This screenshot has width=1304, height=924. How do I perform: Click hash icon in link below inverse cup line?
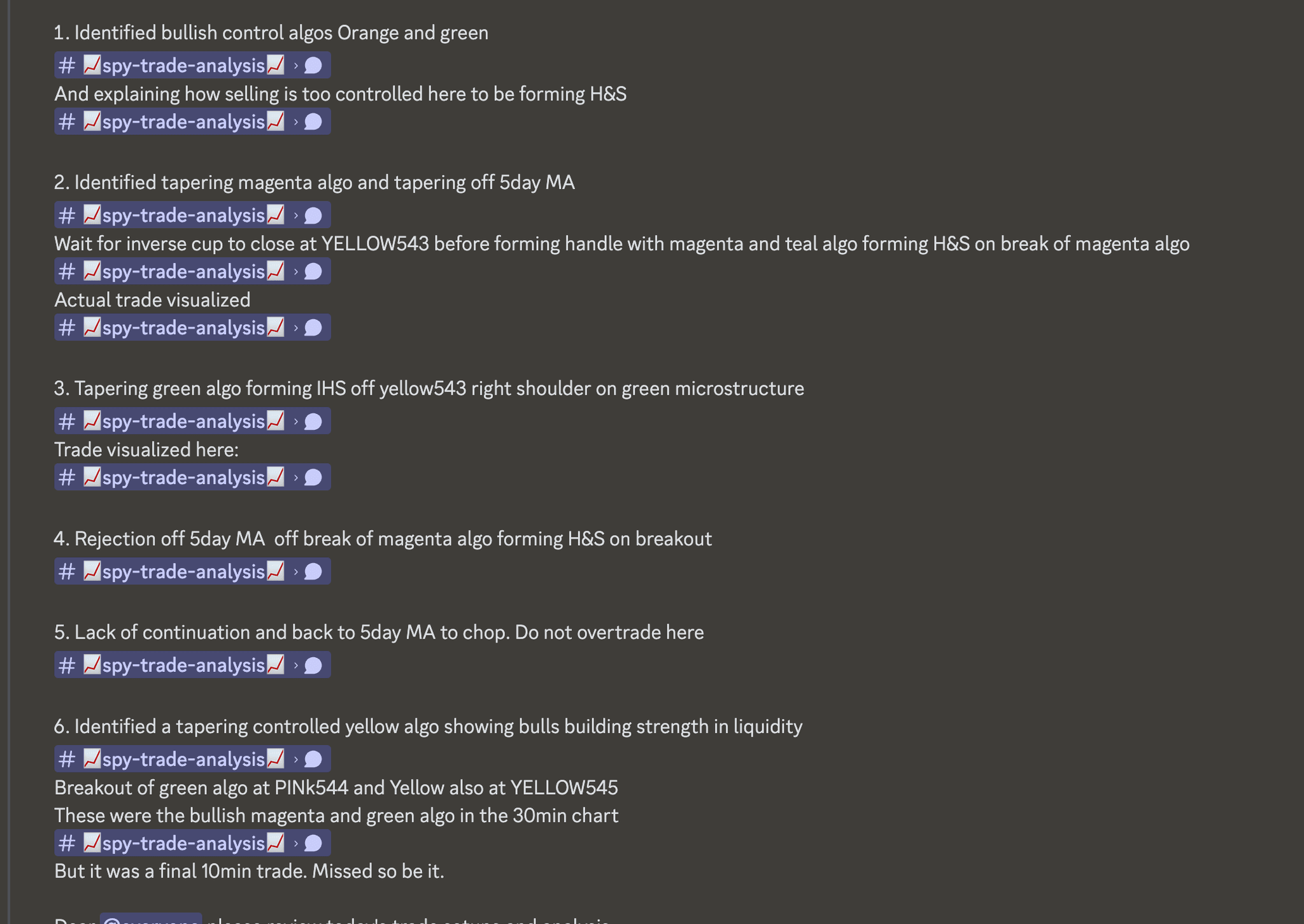(67, 272)
